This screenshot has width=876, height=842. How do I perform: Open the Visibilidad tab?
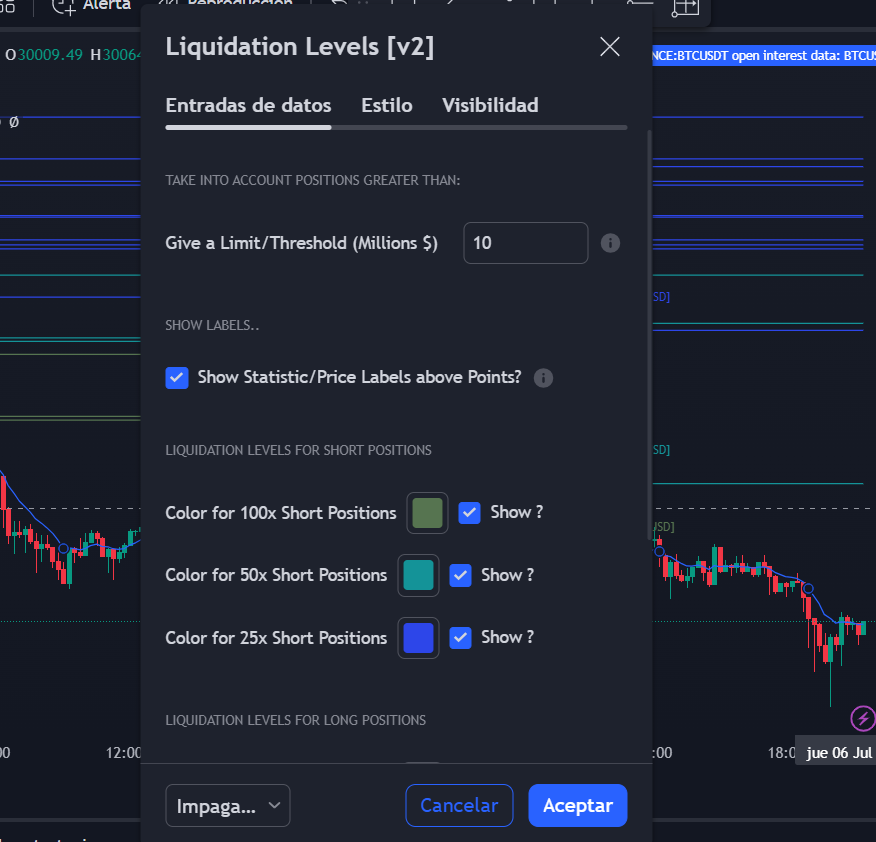(489, 105)
